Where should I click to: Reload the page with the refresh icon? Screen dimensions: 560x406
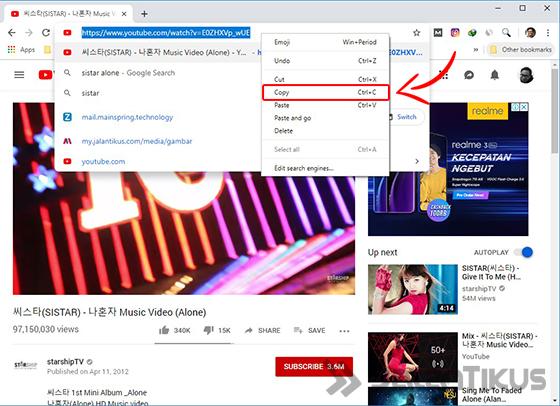click(46, 33)
